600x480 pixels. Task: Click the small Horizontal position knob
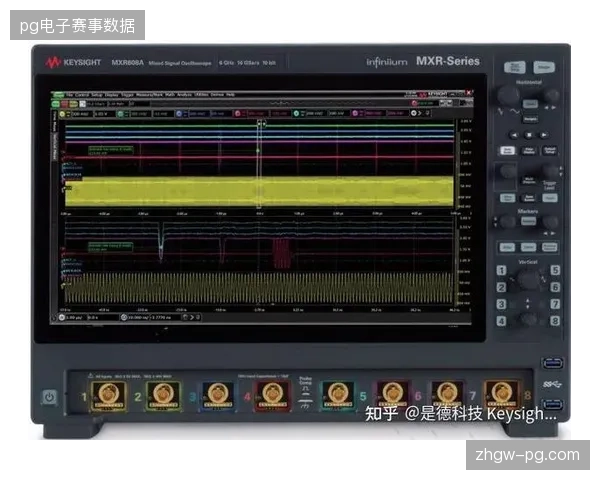551,95
